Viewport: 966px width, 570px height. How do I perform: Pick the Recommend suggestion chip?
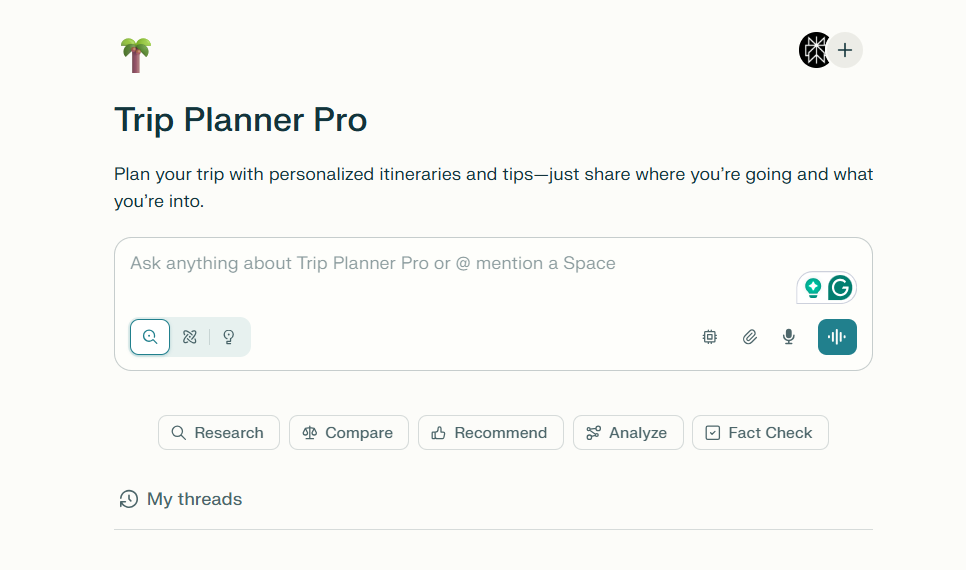pos(490,433)
